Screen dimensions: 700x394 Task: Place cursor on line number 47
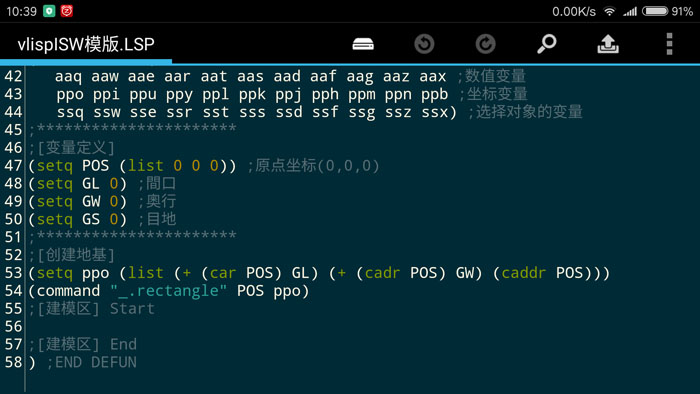13,166
